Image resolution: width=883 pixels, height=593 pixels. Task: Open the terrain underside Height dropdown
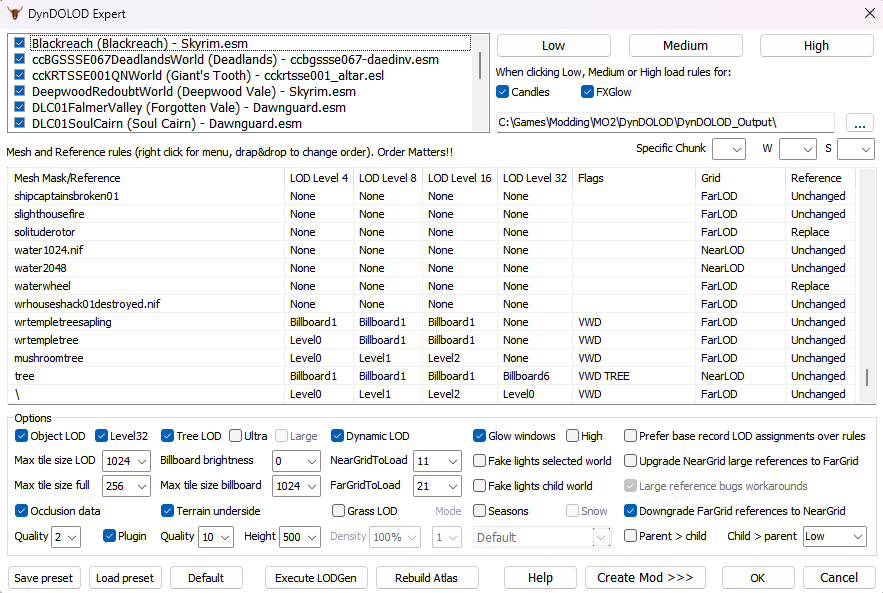pyautogui.click(x=300, y=537)
